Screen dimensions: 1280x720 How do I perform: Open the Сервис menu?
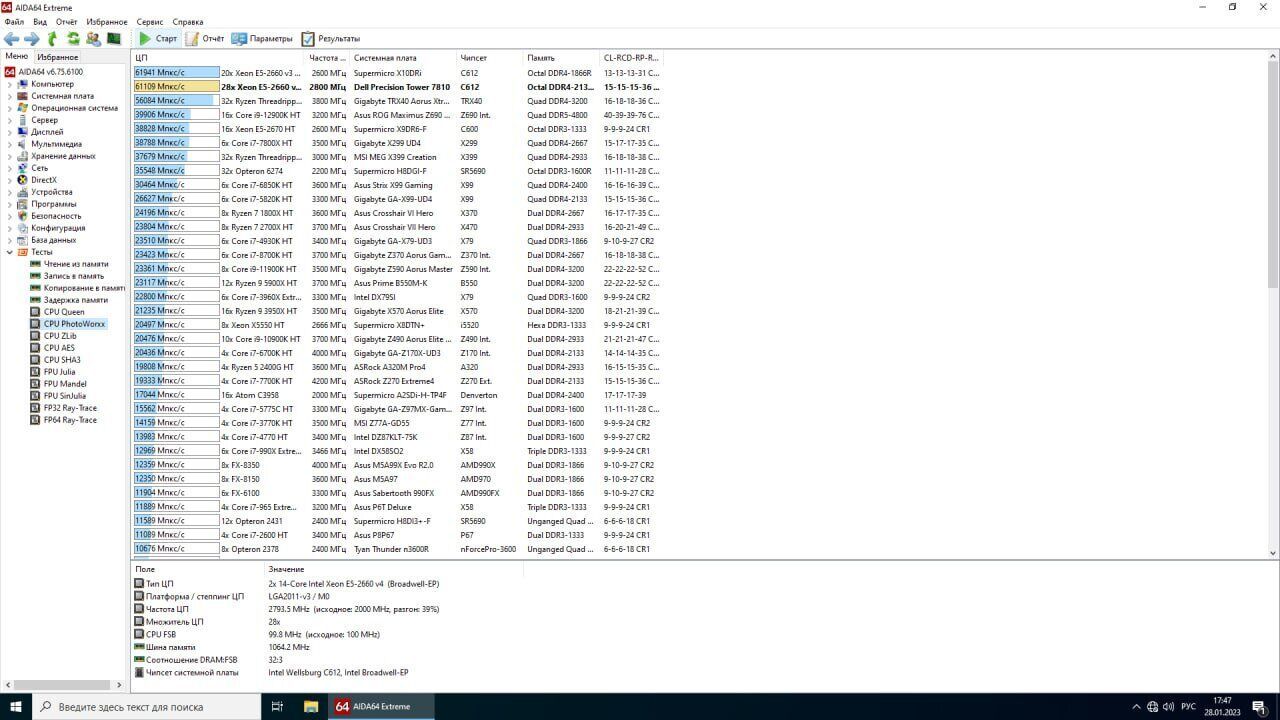[x=150, y=22]
